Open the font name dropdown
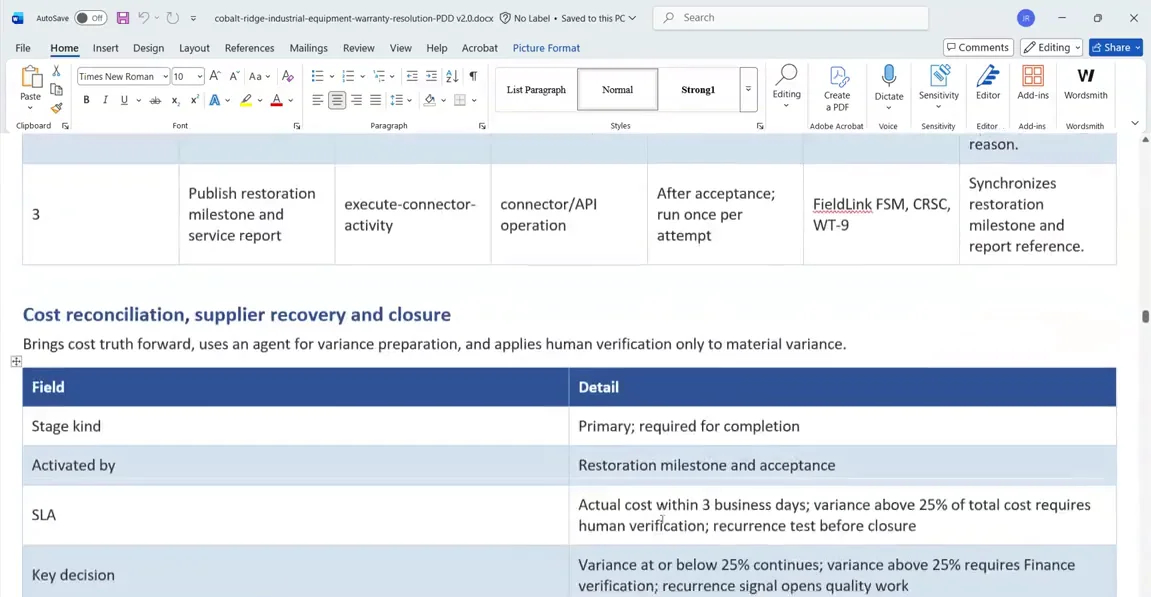This screenshot has width=1151, height=597. click(x=165, y=76)
